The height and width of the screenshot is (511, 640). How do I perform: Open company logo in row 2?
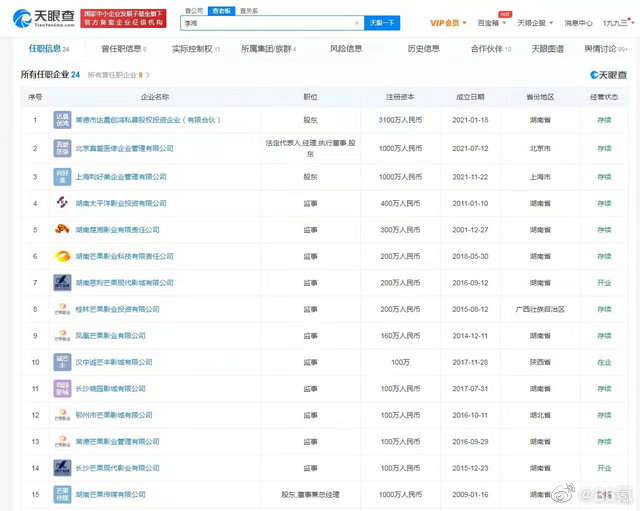point(62,148)
